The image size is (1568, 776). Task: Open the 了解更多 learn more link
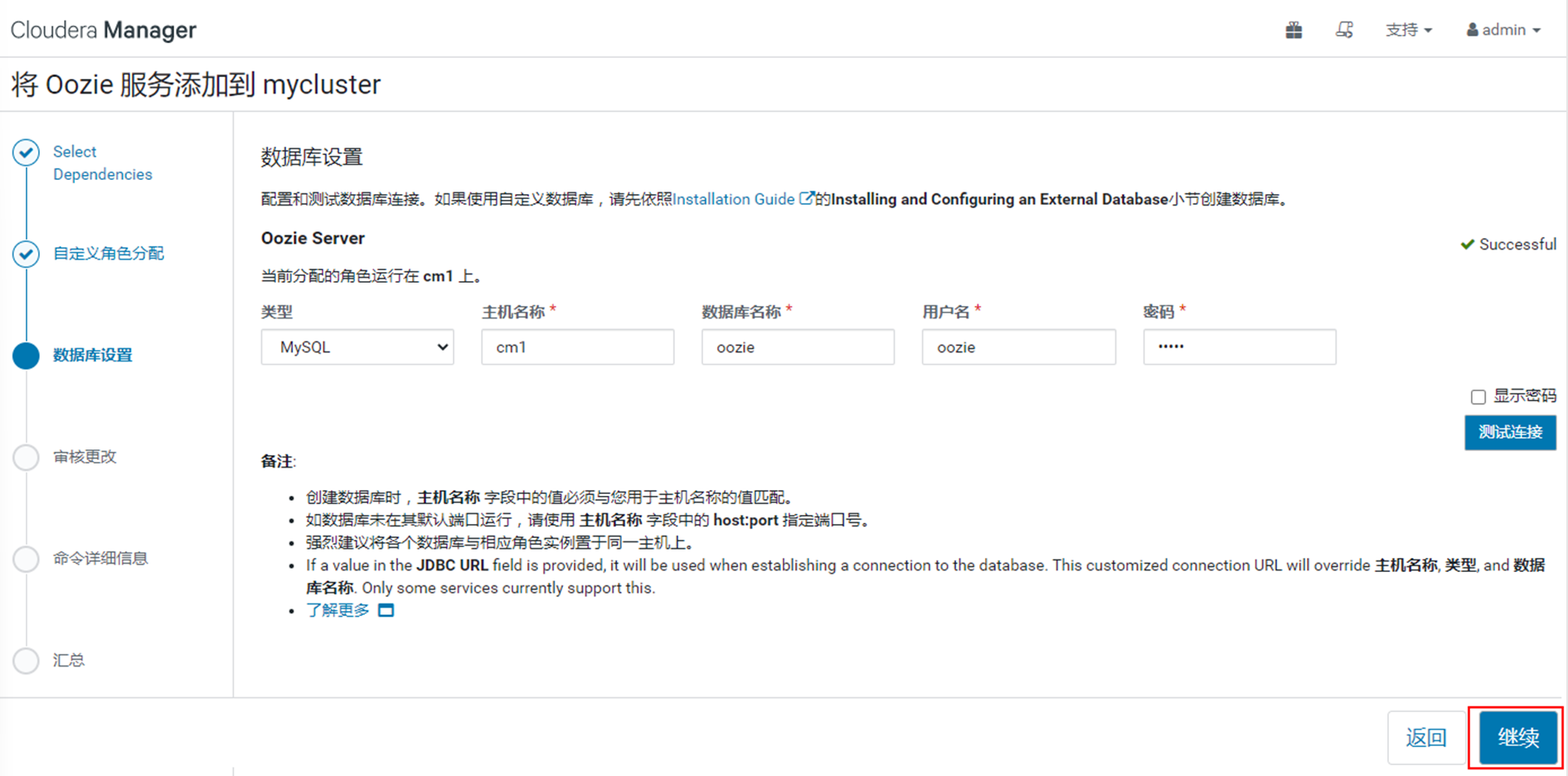pyautogui.click(x=337, y=611)
